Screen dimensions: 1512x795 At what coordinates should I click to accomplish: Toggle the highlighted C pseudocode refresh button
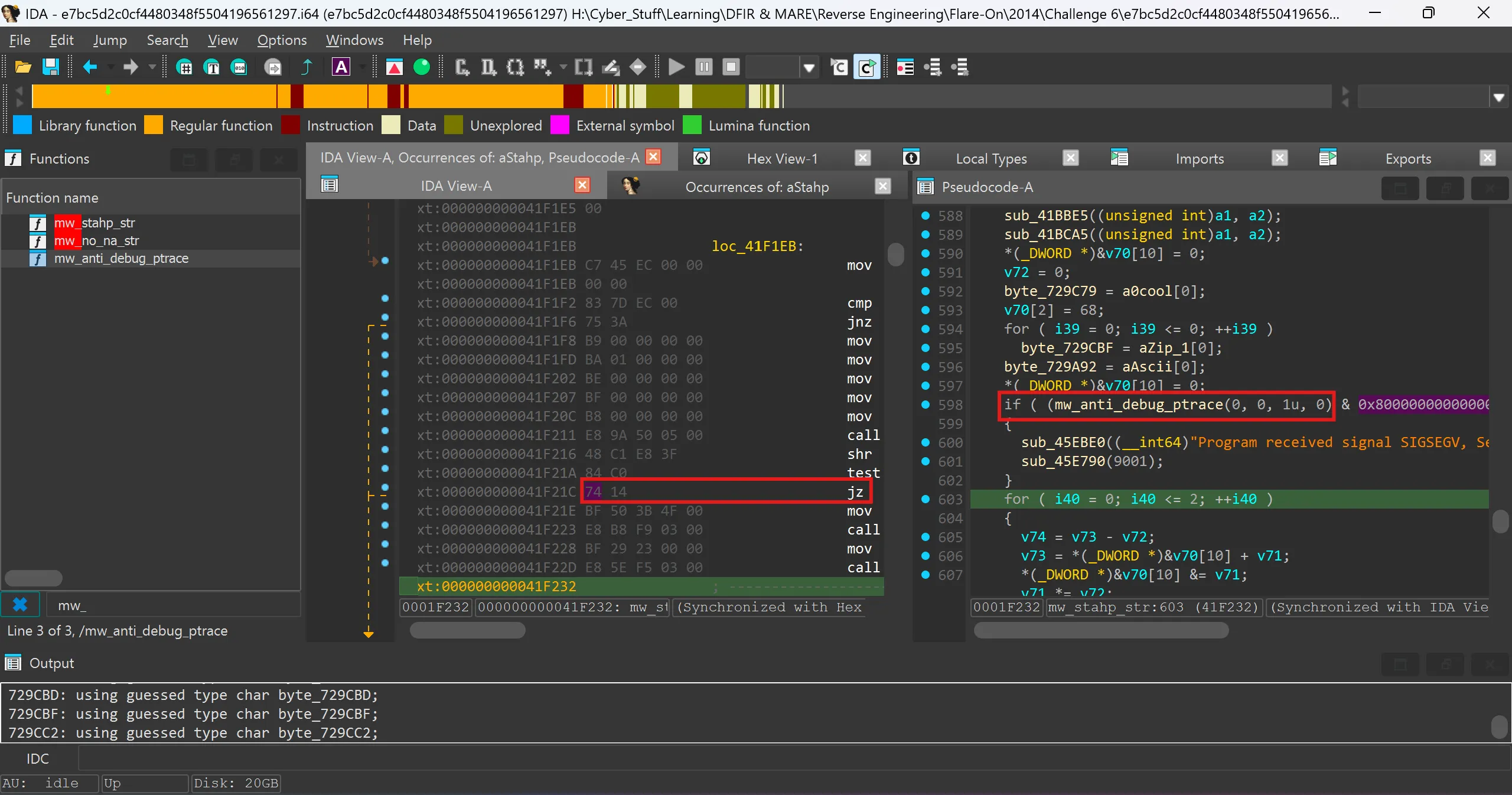867,67
